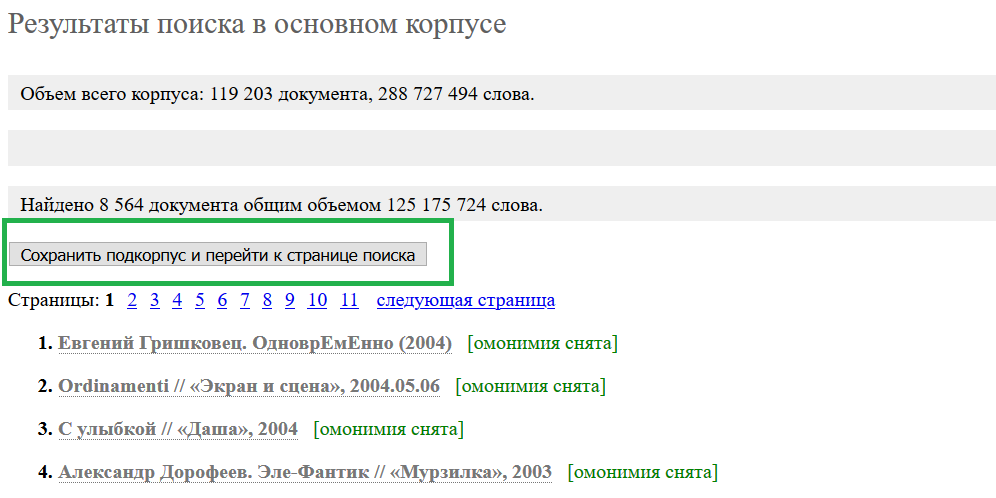Open page 7 of results

coord(244,300)
